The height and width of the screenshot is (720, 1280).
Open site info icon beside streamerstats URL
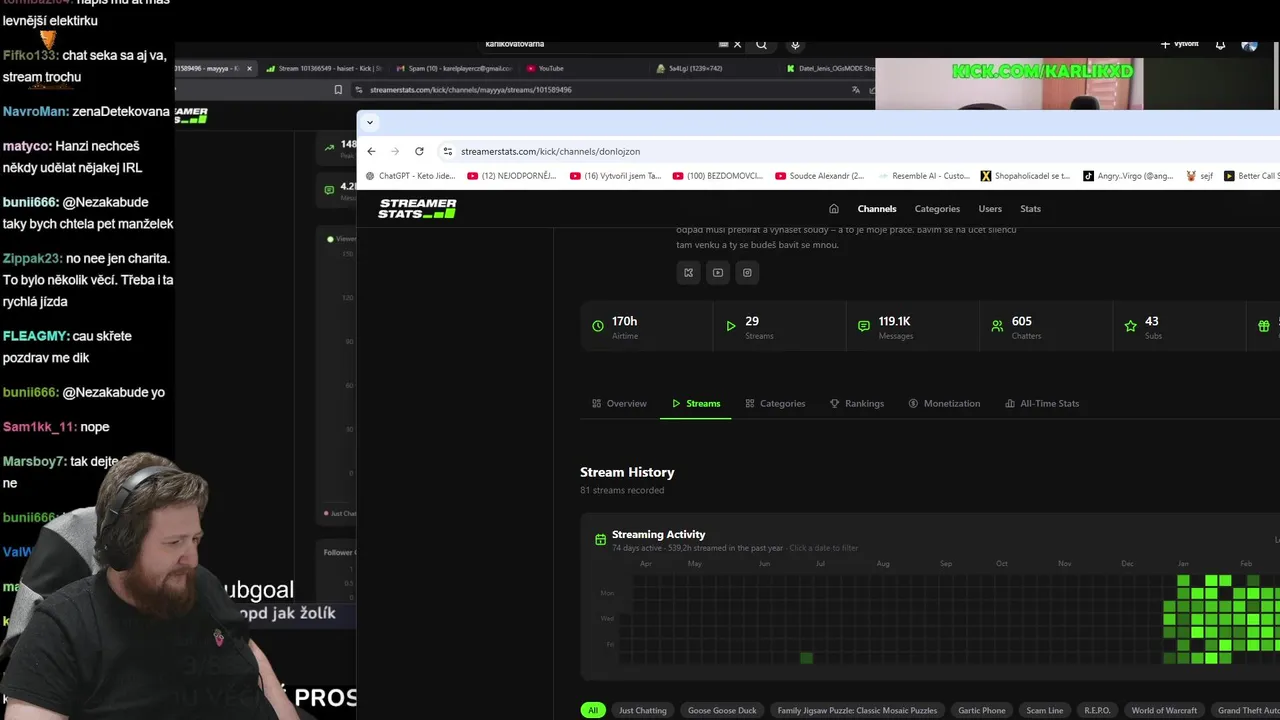[448, 151]
